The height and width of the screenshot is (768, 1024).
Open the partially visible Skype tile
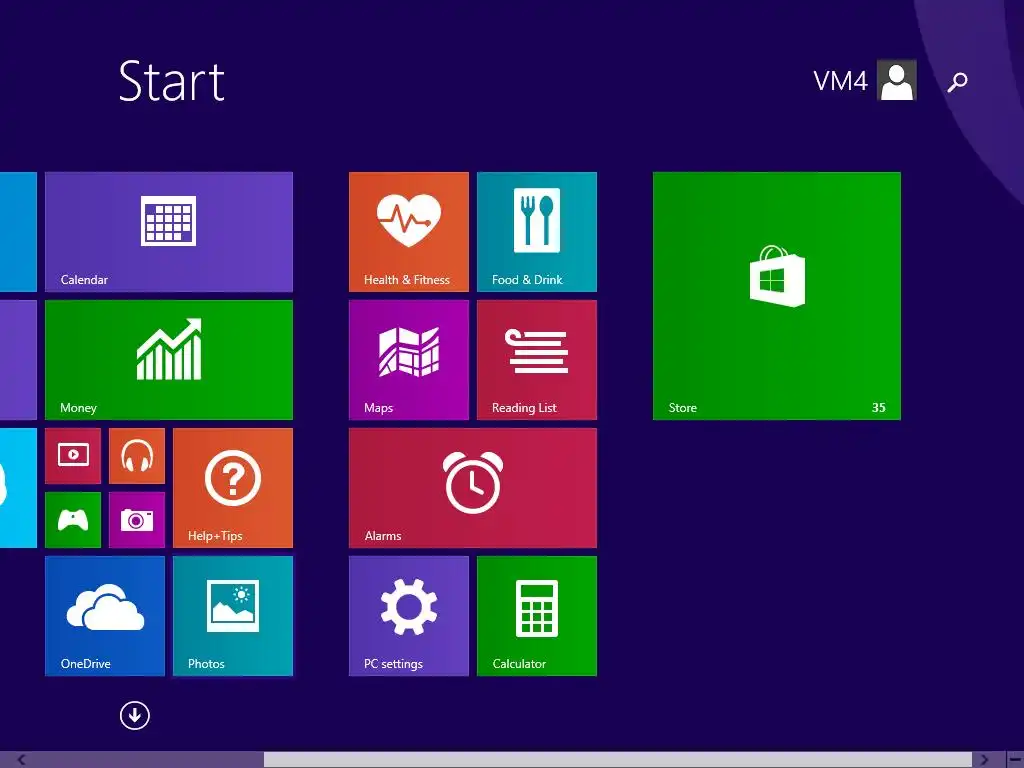[x=18, y=488]
